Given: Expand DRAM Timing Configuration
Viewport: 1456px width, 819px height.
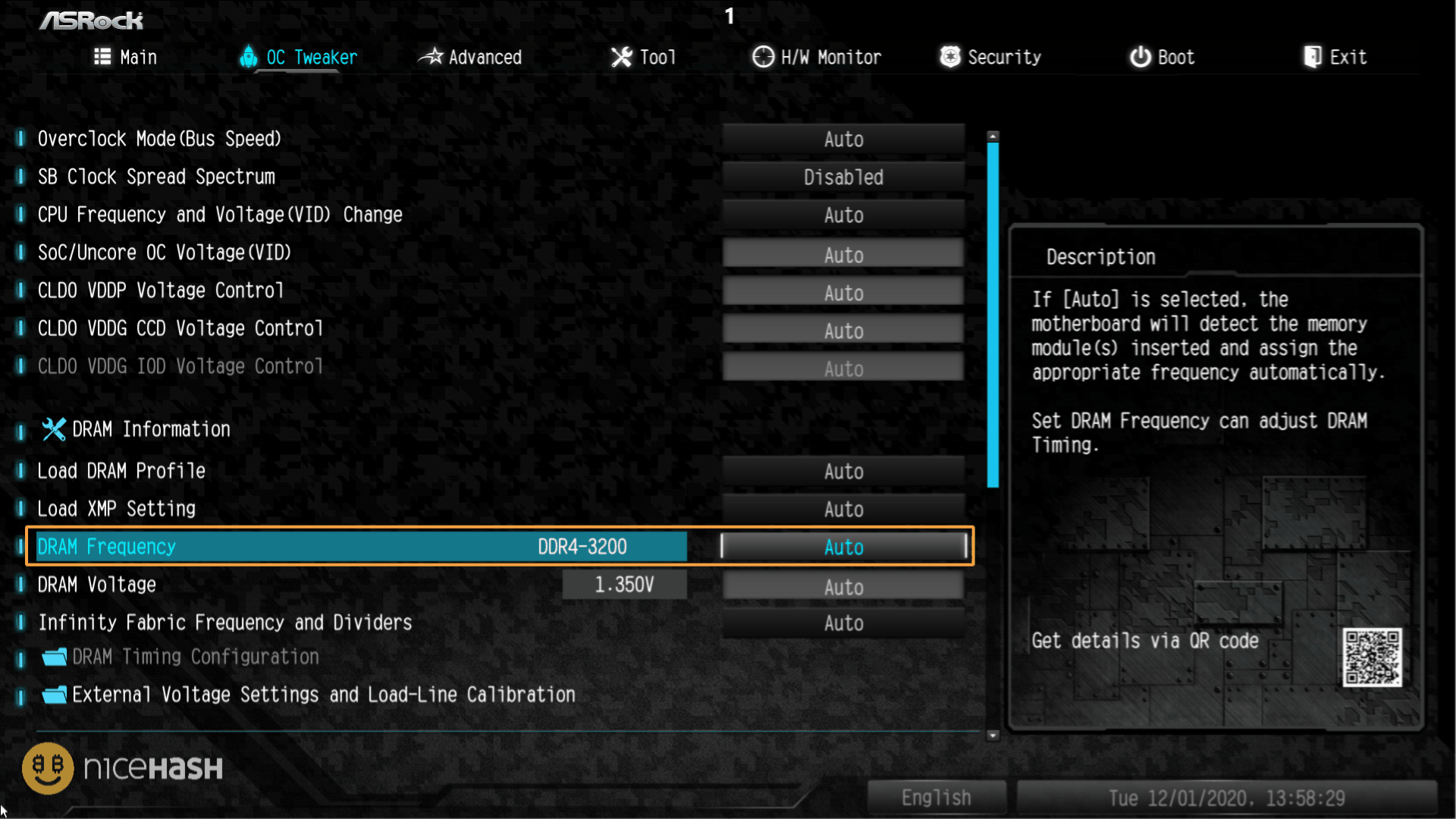Looking at the screenshot, I should (x=195, y=656).
